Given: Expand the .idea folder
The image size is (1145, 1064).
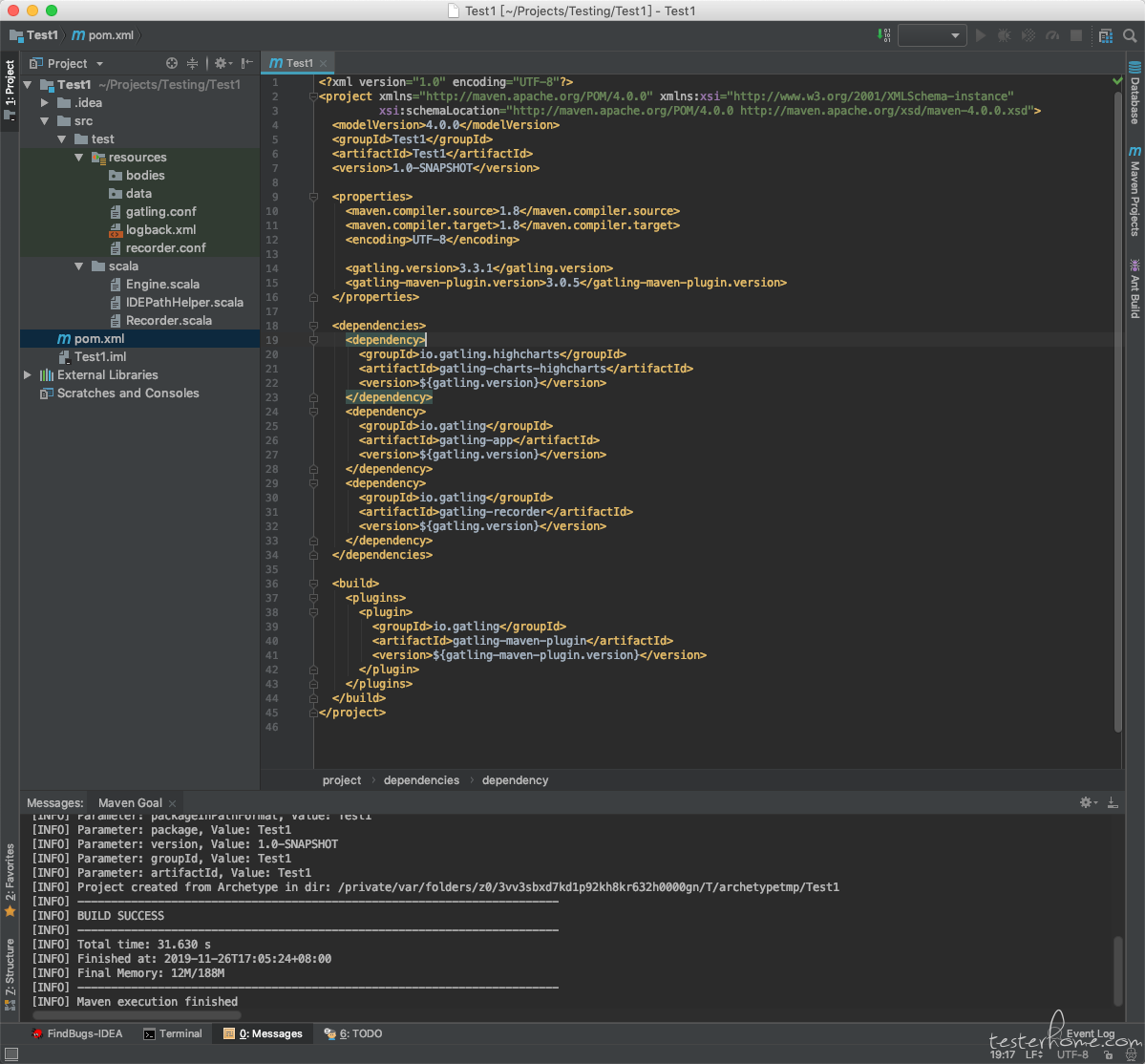Looking at the screenshot, I should pyautogui.click(x=45, y=103).
